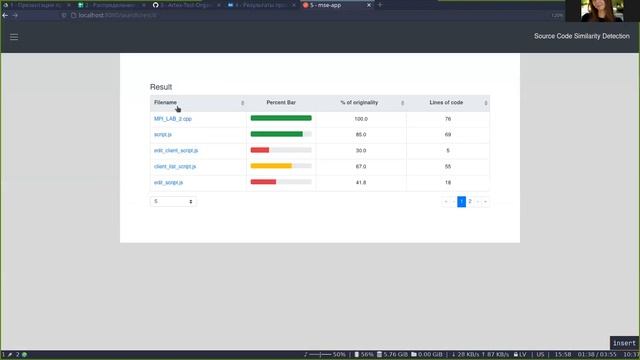This screenshot has width=640, height=360.
Task: Go to pagination page 1
Action: point(461,202)
